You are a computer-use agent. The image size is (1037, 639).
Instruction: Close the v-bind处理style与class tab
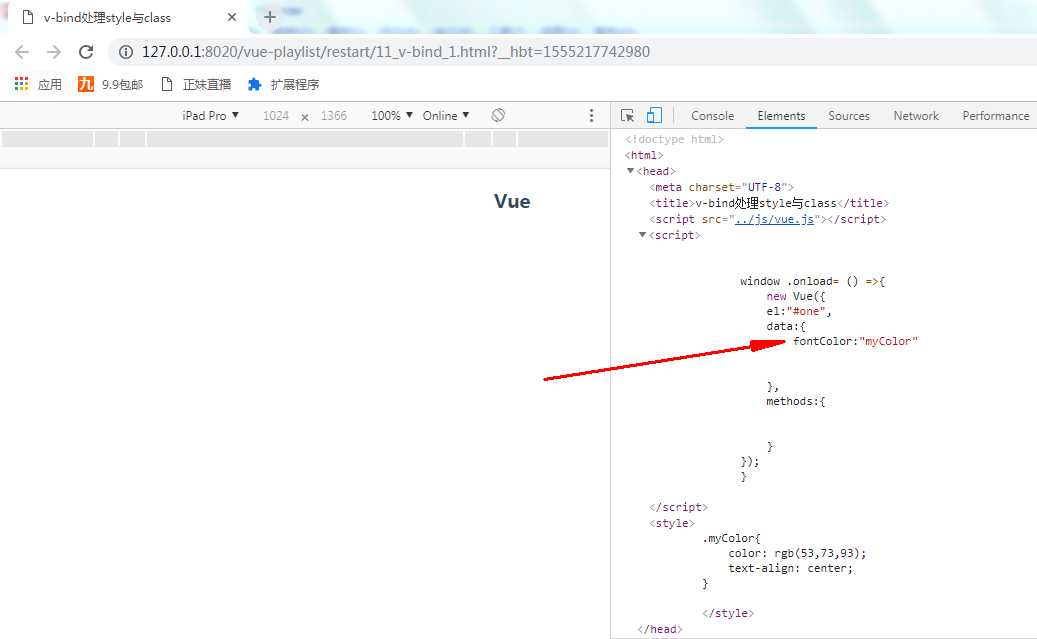[231, 17]
